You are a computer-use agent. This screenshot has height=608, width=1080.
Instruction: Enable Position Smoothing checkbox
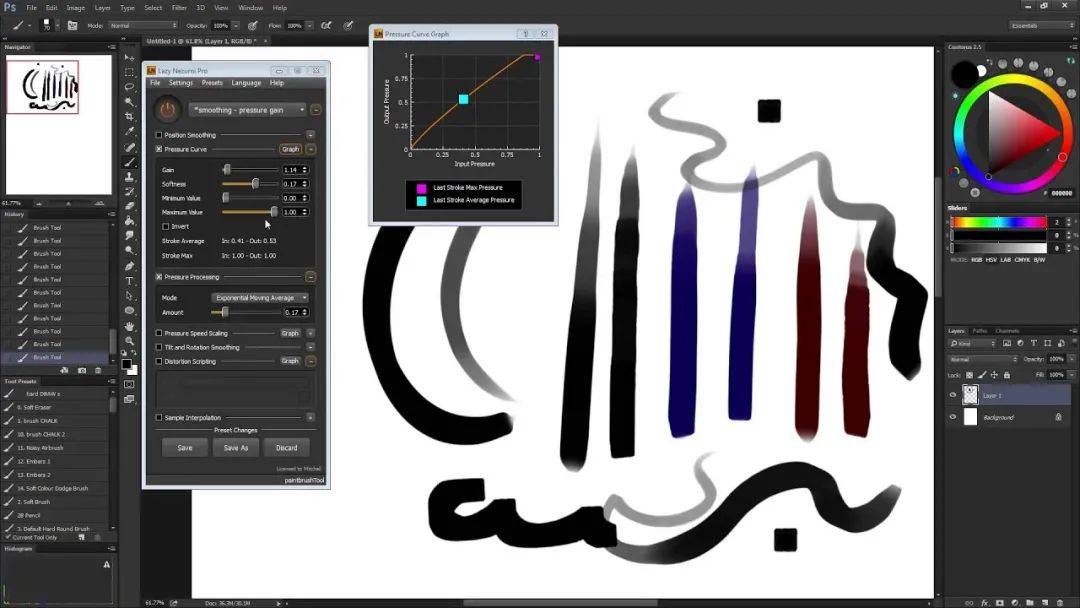click(159, 135)
